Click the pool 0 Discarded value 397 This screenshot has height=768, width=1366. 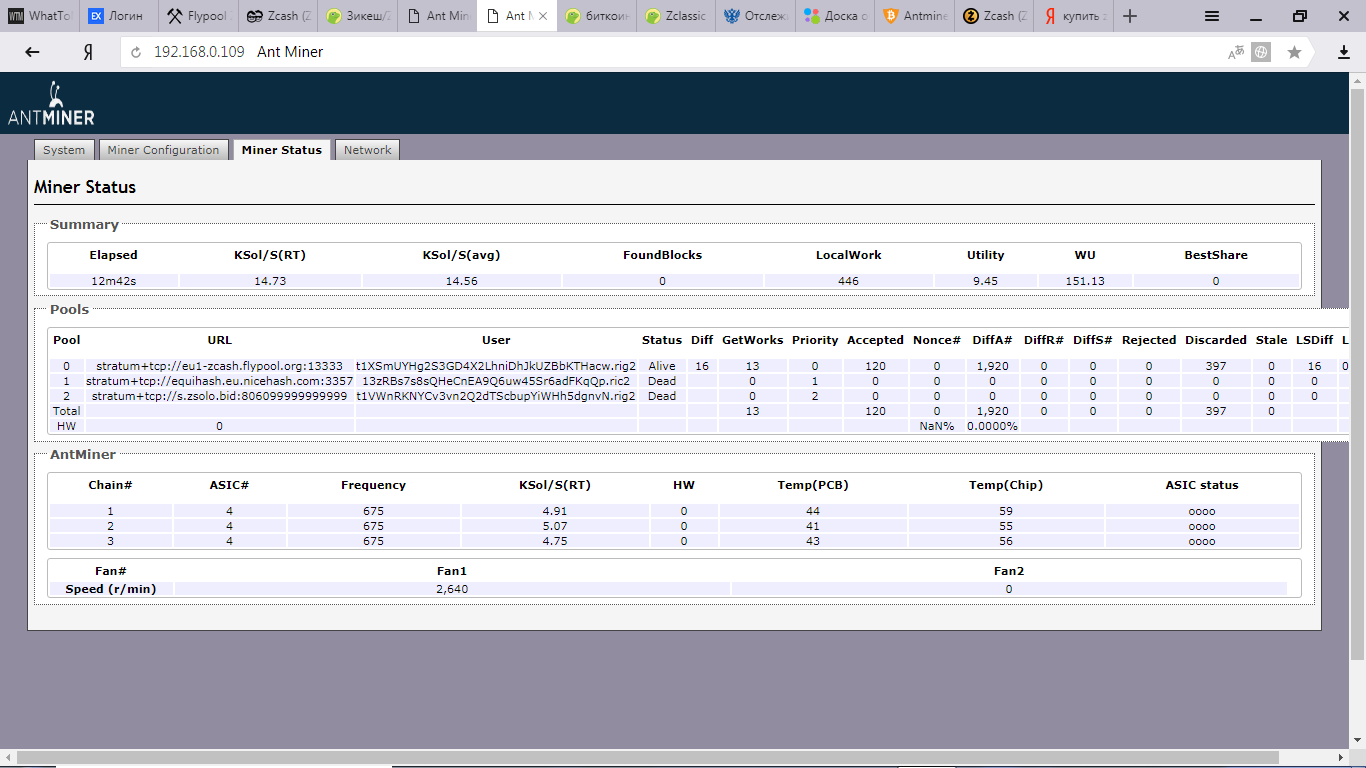coord(1216,366)
